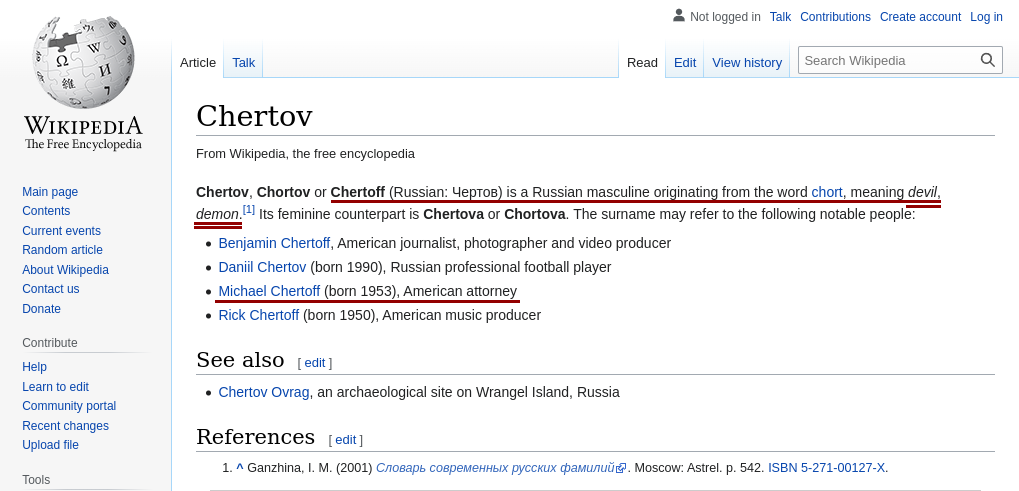The width and height of the screenshot is (1019, 491).
Task: Click the user silhouette icon beside Not logged in
Action: [678, 16]
